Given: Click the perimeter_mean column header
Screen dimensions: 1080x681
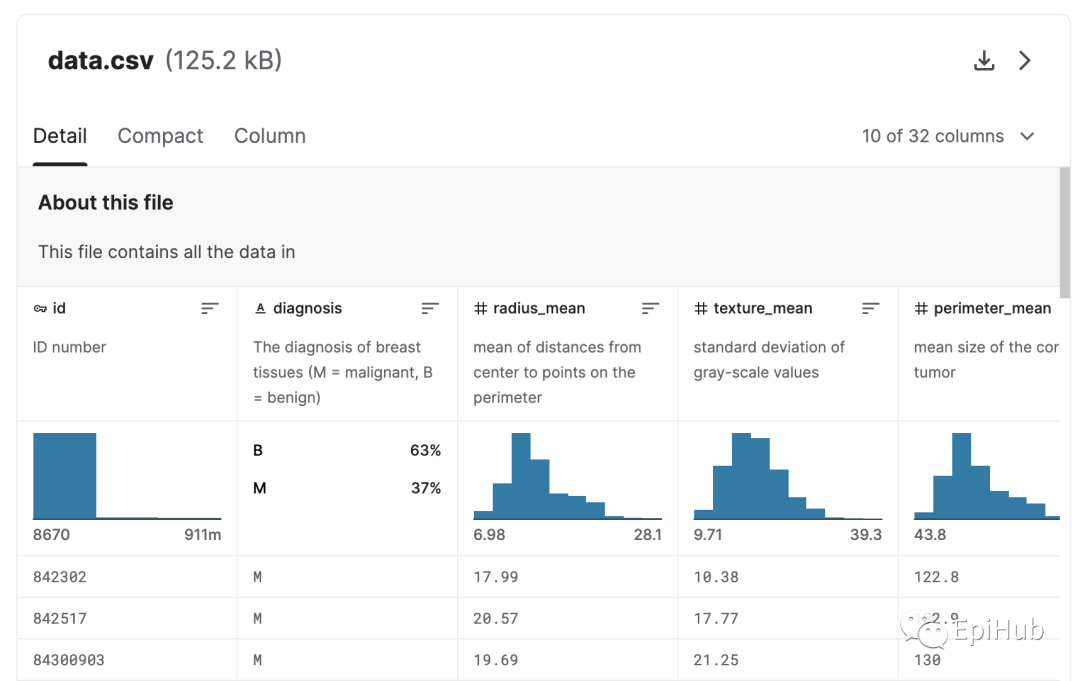Looking at the screenshot, I should tap(992, 309).
